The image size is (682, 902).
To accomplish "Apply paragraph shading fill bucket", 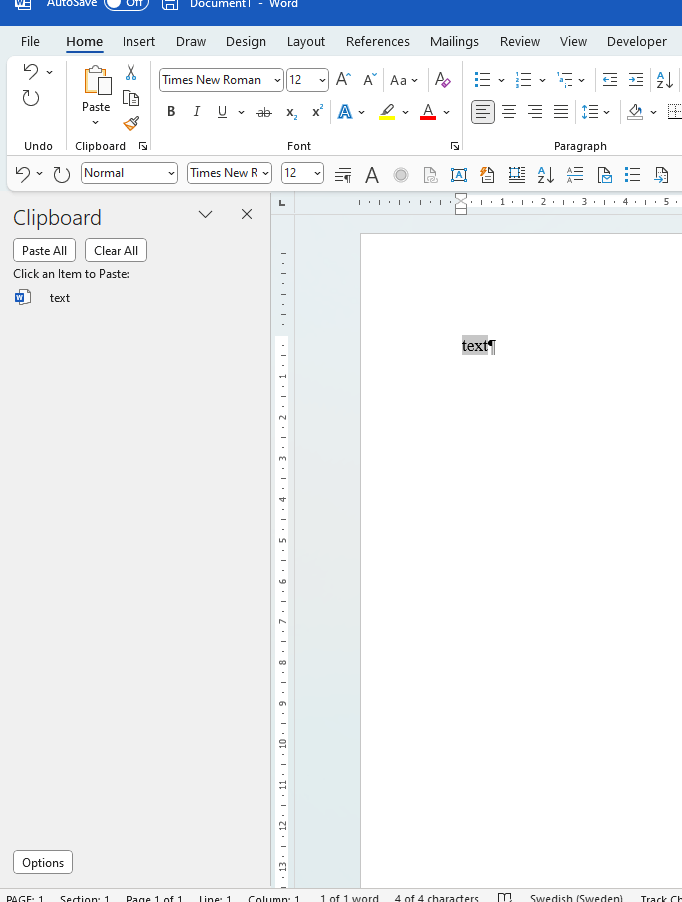I will point(635,112).
